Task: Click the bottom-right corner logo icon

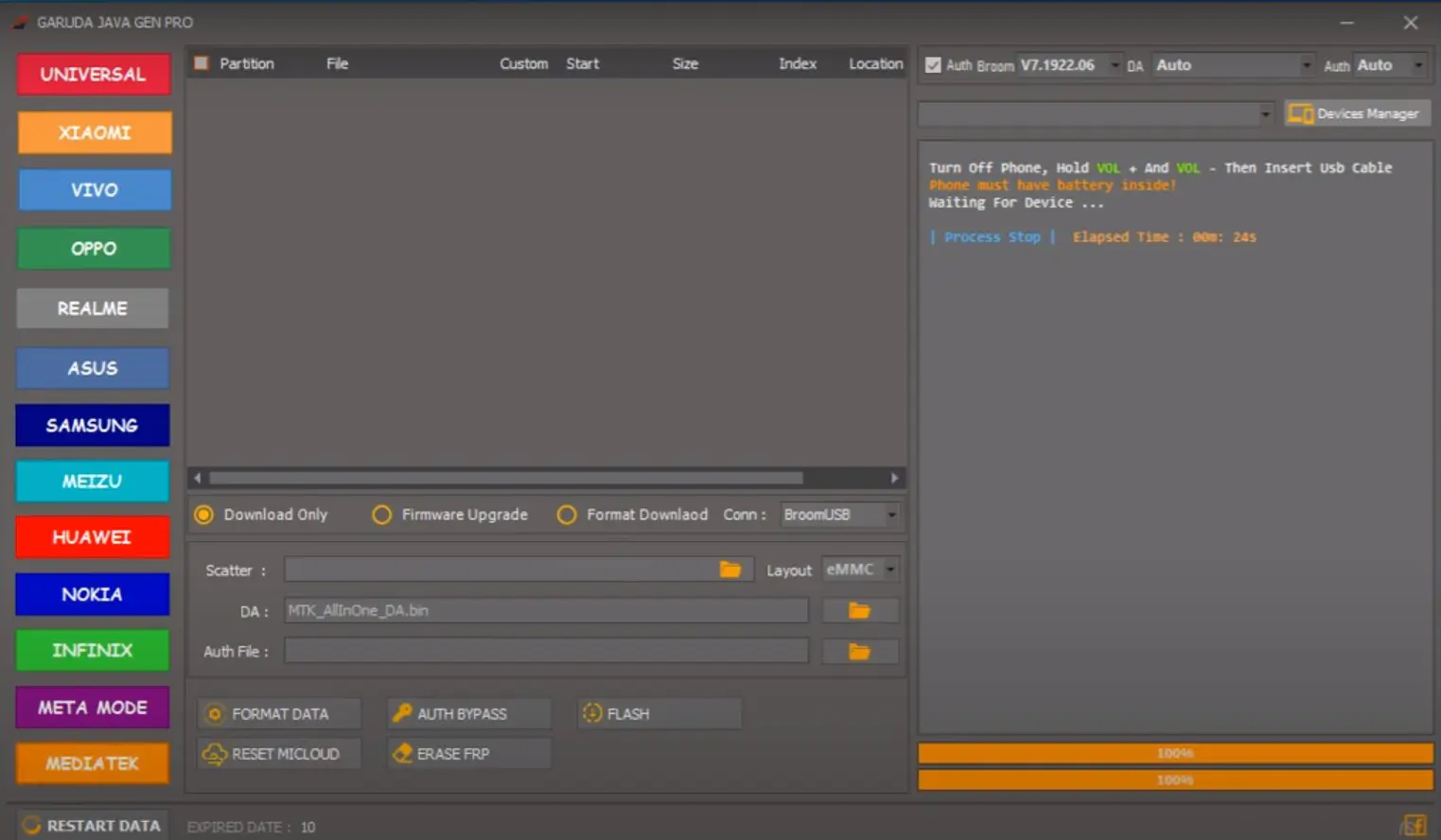Action: coord(1415,826)
